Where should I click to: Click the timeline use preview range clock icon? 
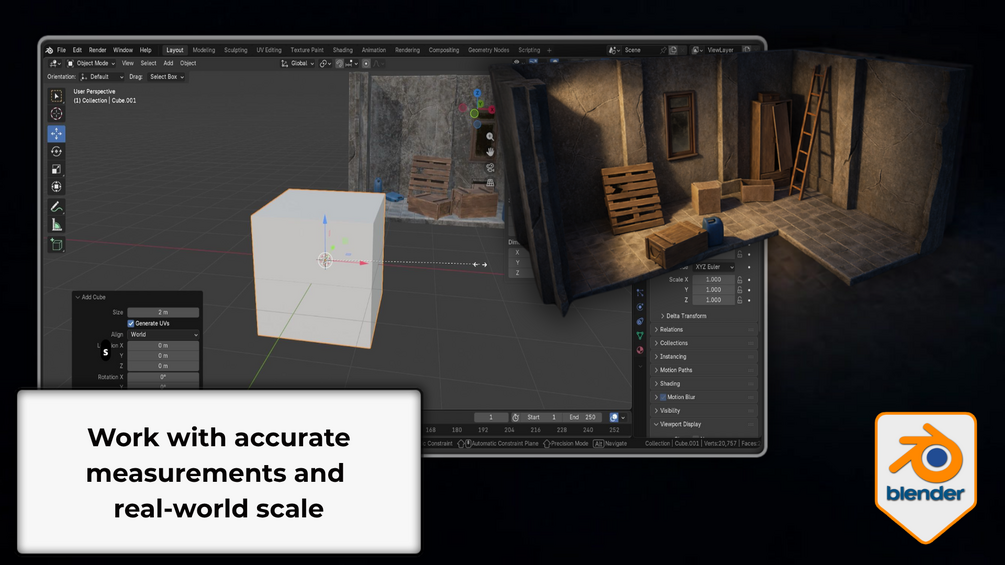(x=515, y=418)
